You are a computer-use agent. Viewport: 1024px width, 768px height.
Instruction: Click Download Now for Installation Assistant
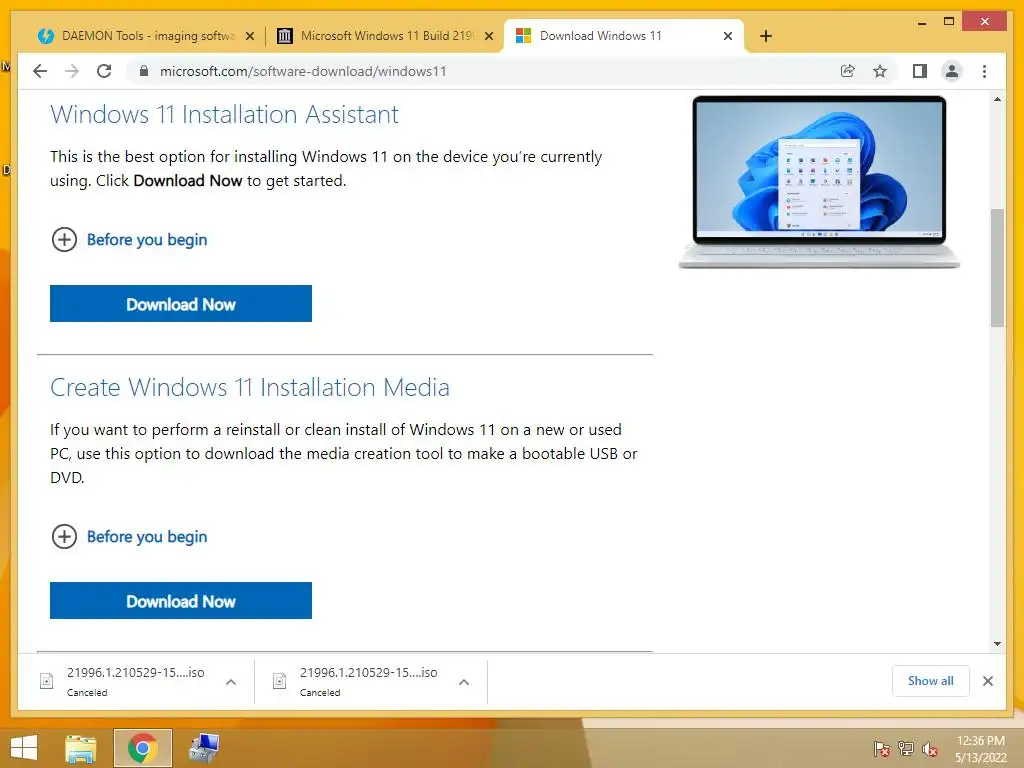[181, 304]
